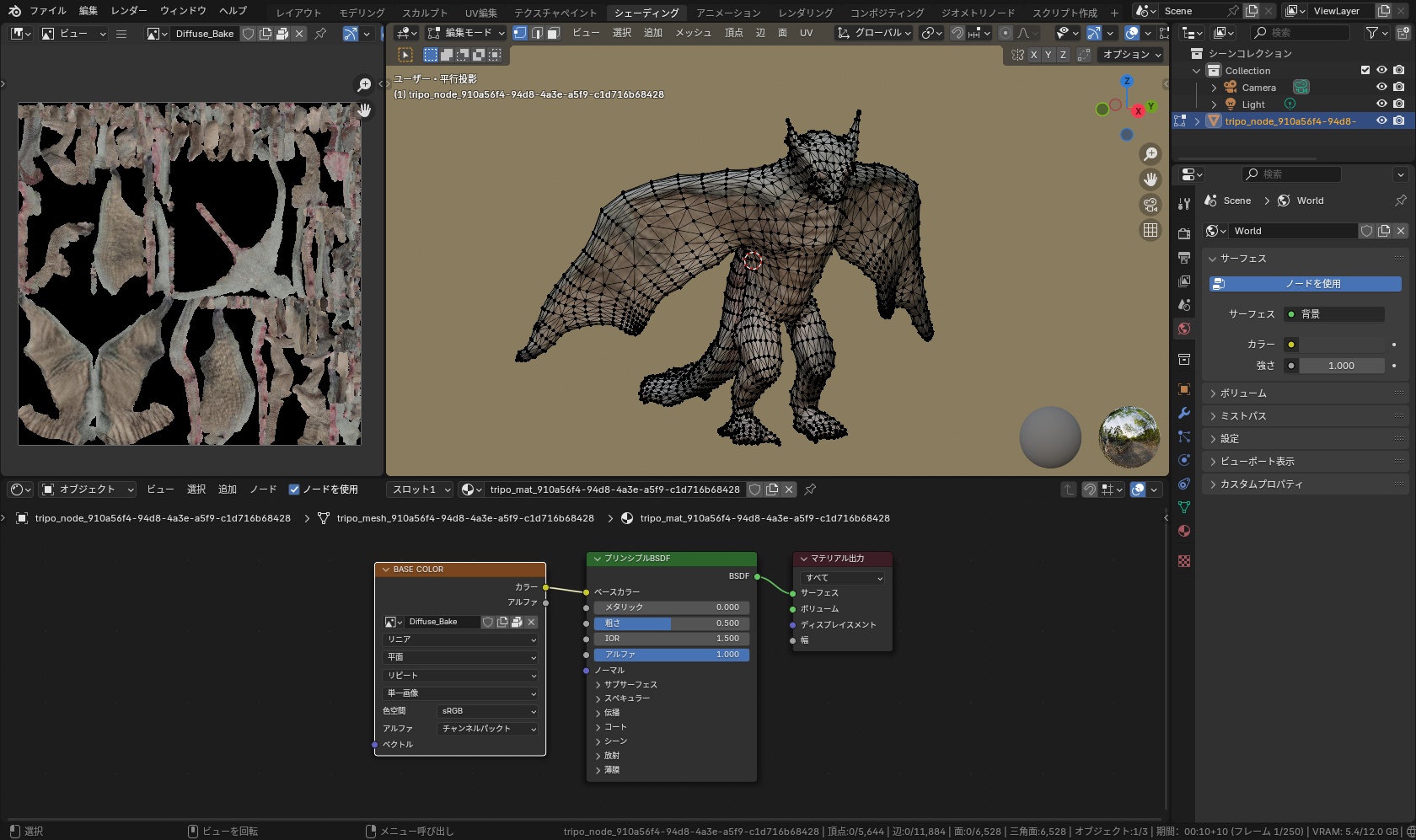Image resolution: width=1416 pixels, height=840 pixels.
Task: Hide the Camera in the outliner
Action: [x=1381, y=87]
